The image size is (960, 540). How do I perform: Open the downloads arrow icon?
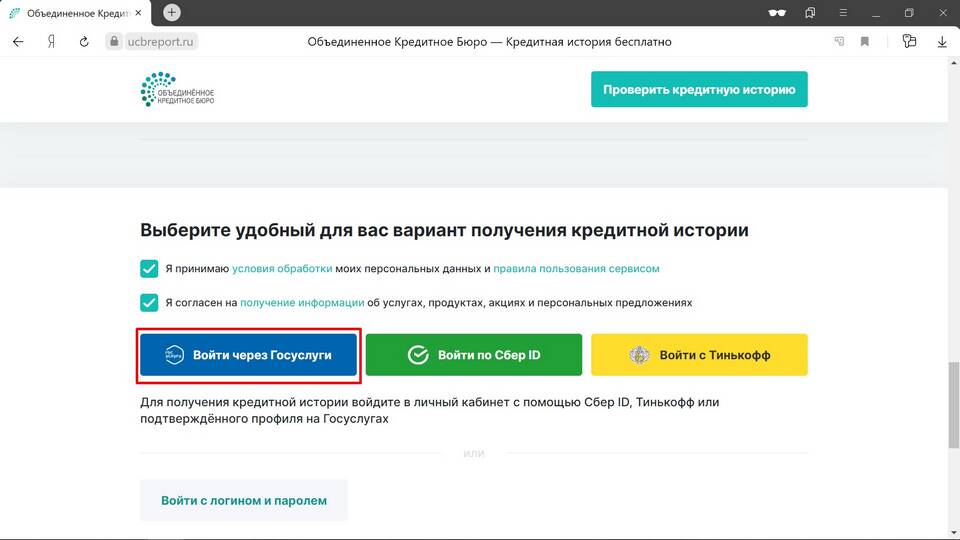click(942, 42)
